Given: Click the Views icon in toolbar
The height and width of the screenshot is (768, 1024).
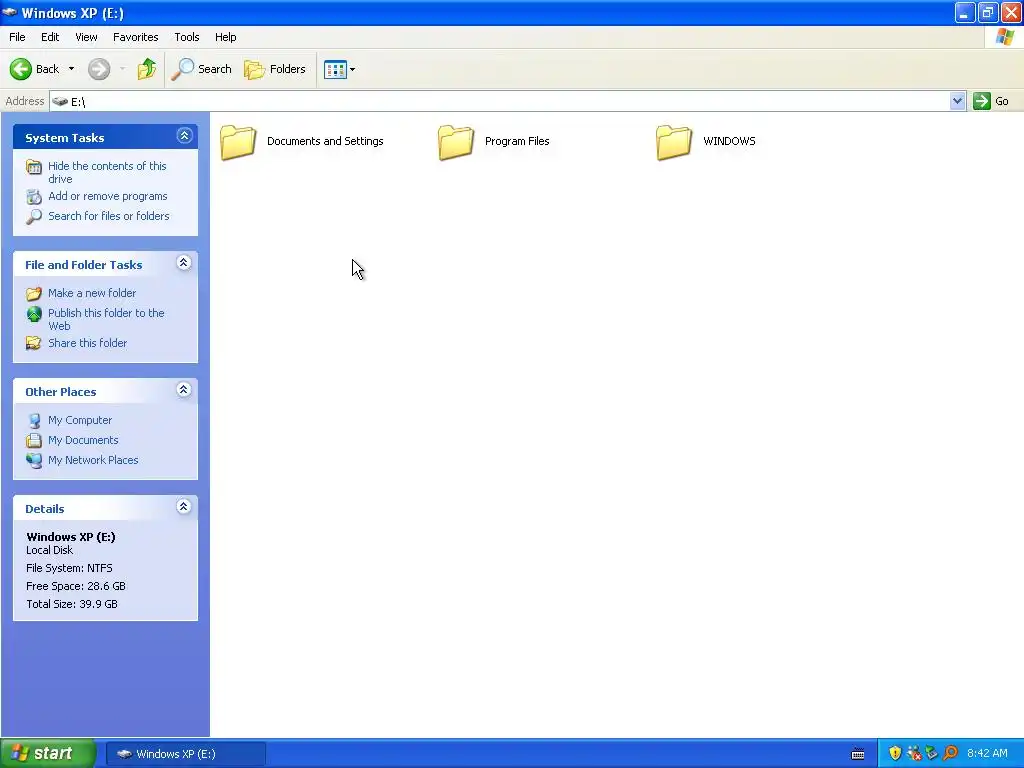Looking at the screenshot, I should [x=335, y=69].
